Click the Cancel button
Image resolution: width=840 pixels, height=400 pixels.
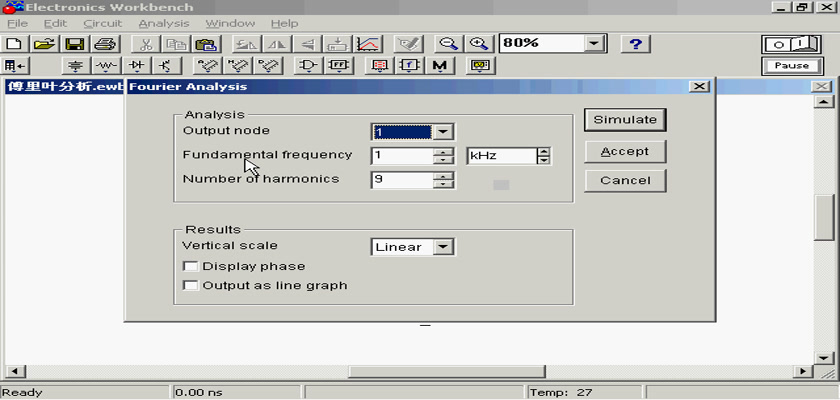point(625,181)
